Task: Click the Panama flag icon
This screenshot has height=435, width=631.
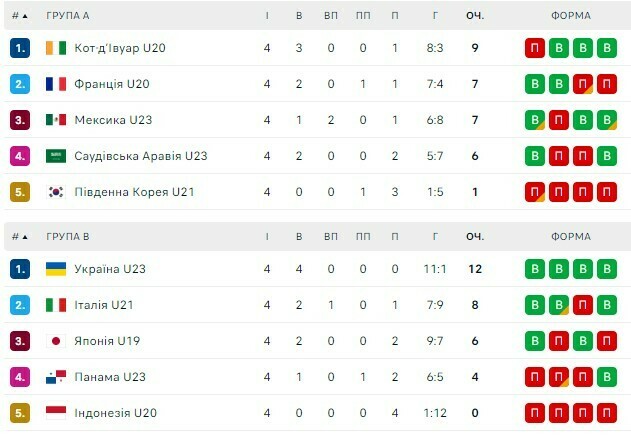Action: 56,377
